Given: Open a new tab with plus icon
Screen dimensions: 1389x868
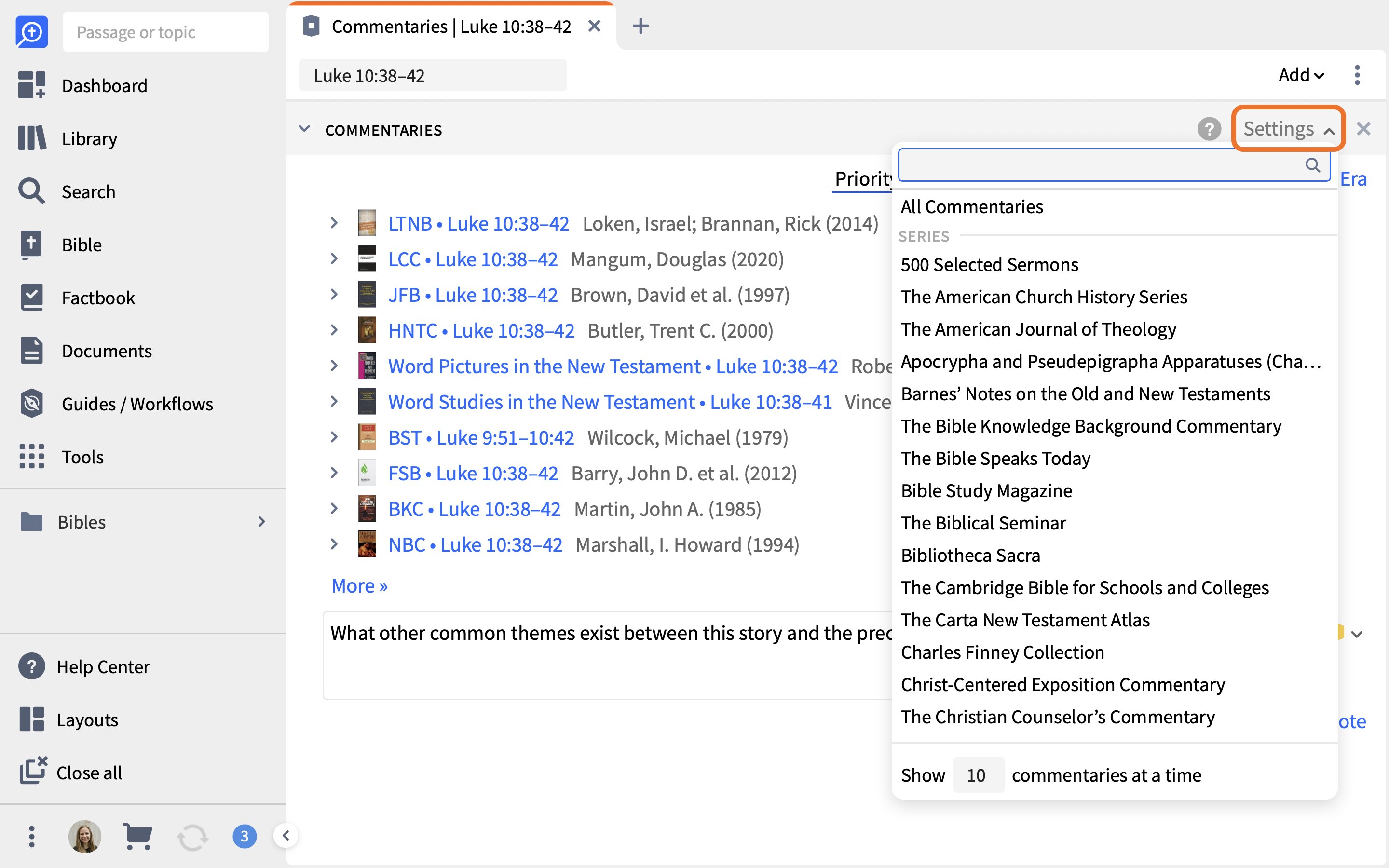Looking at the screenshot, I should 640,26.
